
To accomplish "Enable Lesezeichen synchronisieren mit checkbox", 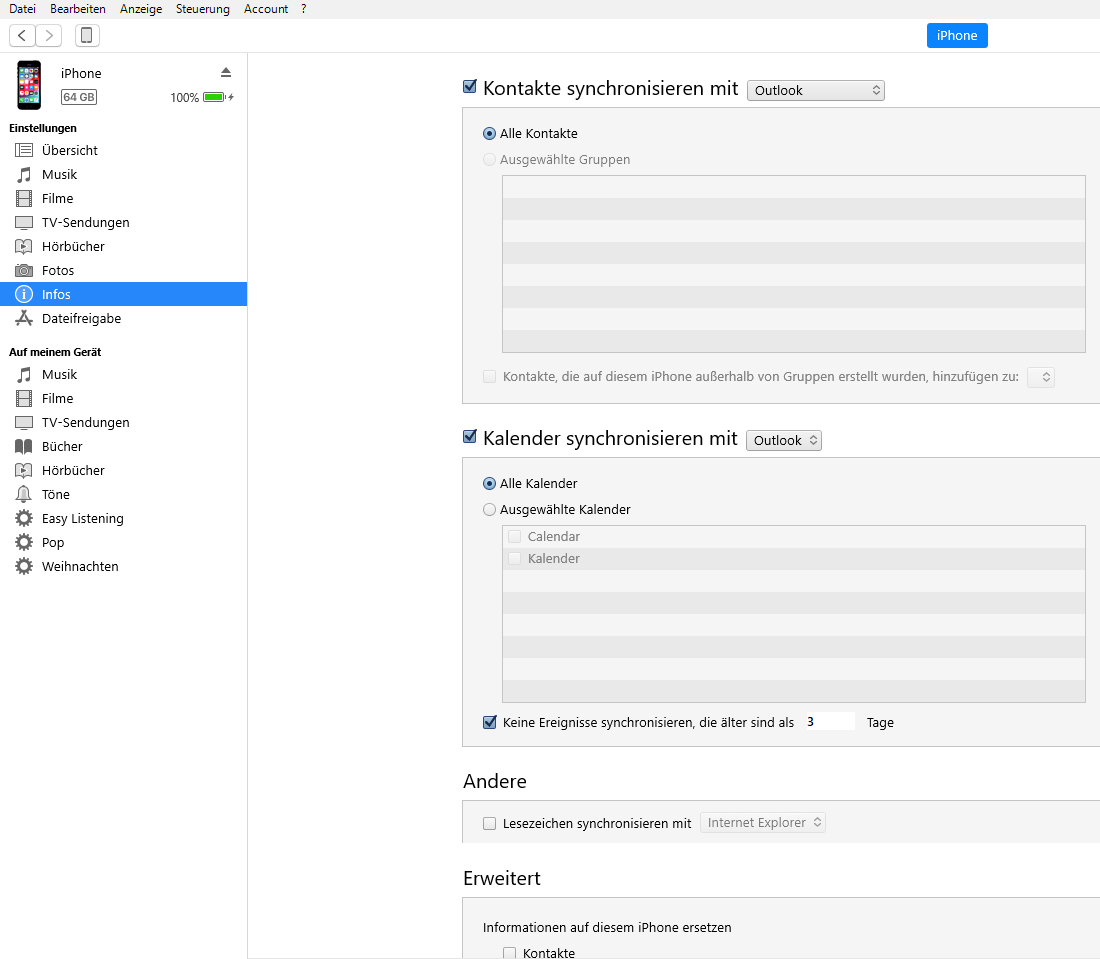I will pyautogui.click(x=490, y=824).
